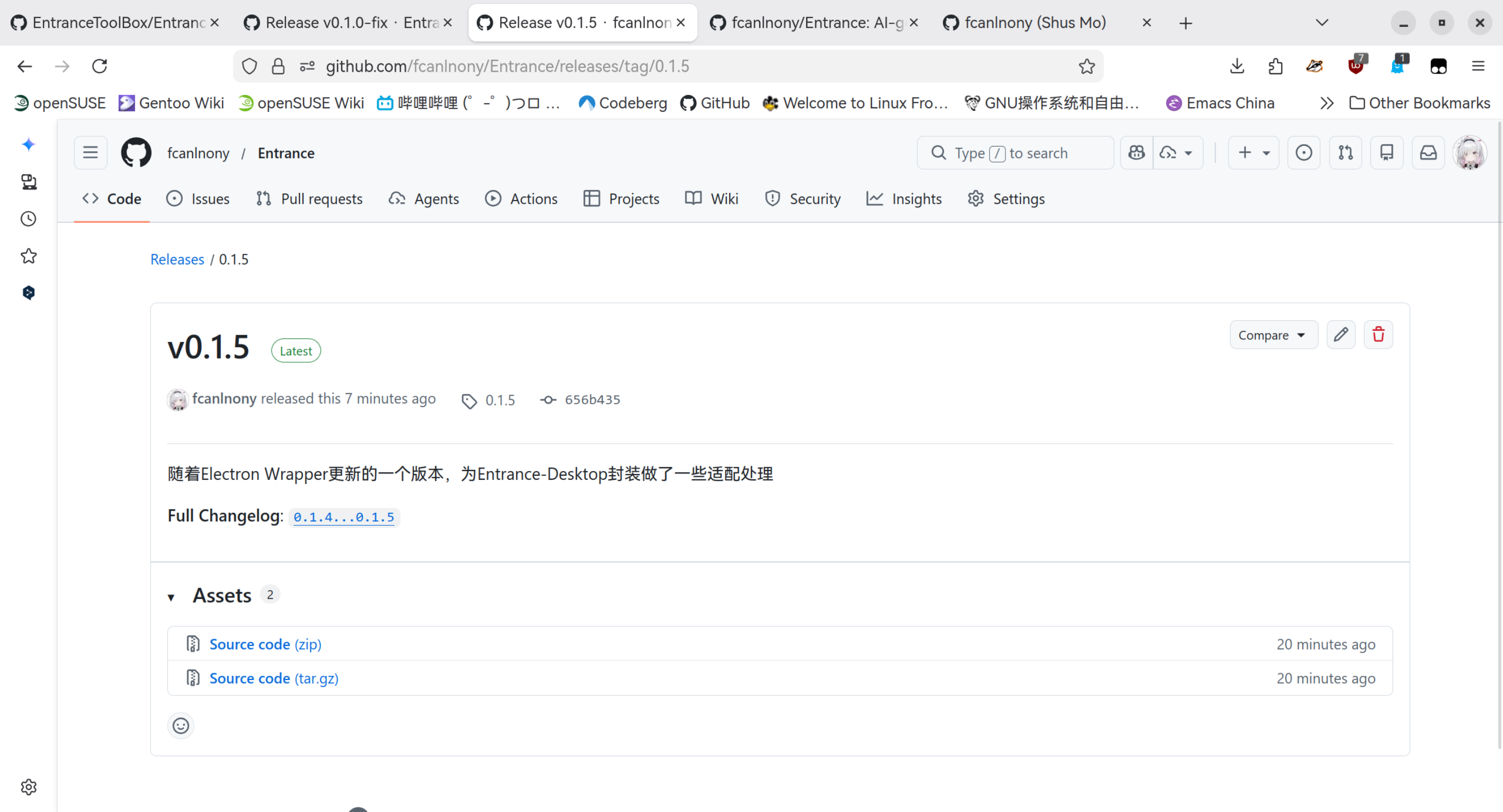This screenshot has height=812, width=1503.
Task: Focus the GitHub search box
Action: tap(1015, 153)
